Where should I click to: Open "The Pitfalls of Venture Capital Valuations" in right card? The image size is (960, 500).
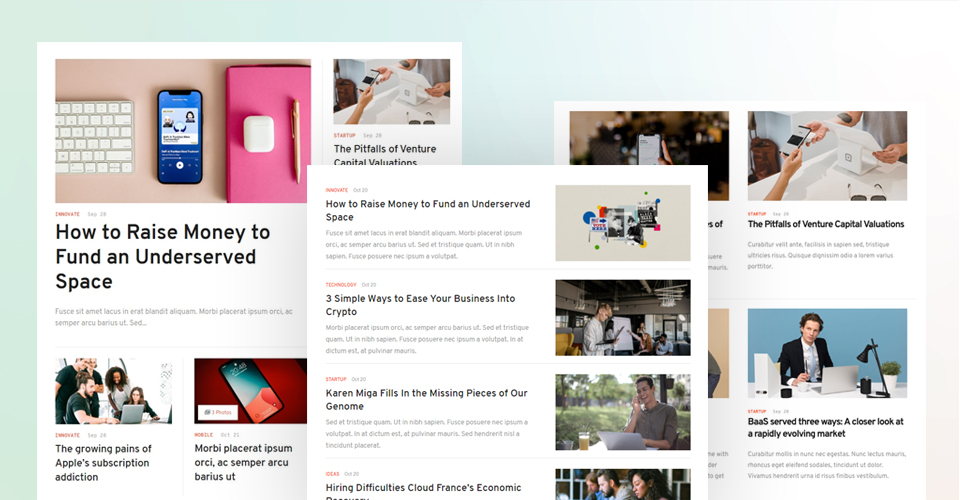pyautogui.click(x=826, y=224)
